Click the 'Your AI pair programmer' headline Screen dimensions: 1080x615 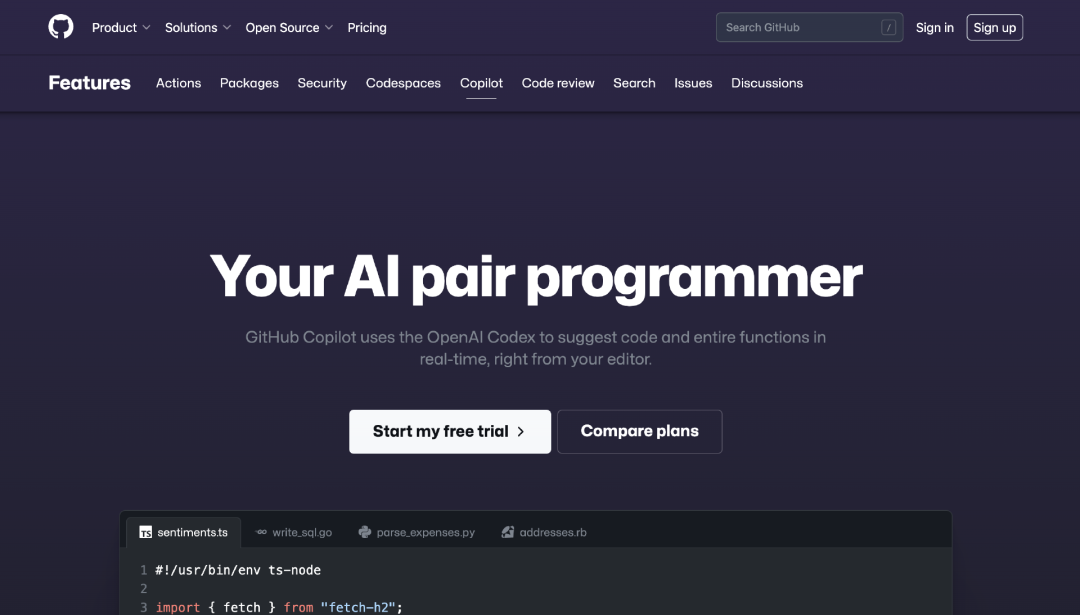[x=536, y=277]
